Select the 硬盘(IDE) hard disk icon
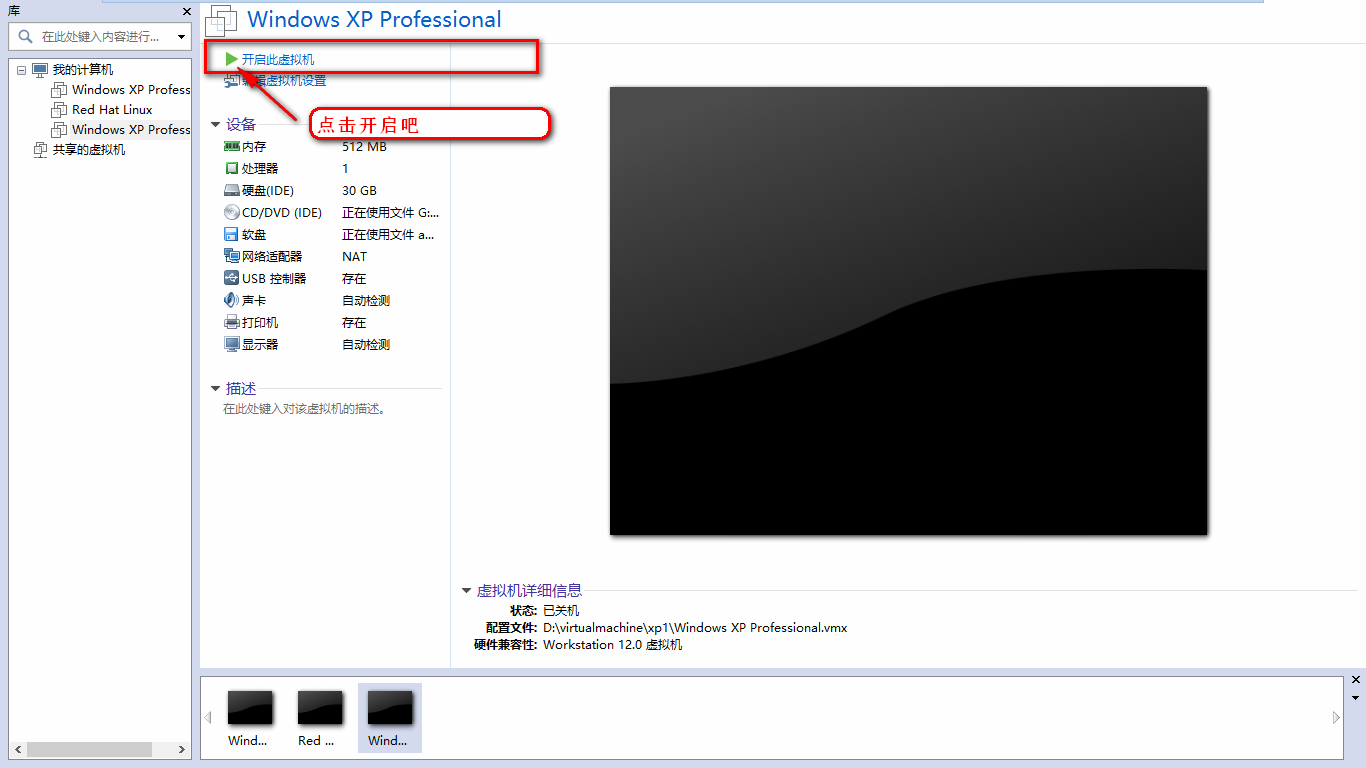1366x768 pixels. point(232,191)
